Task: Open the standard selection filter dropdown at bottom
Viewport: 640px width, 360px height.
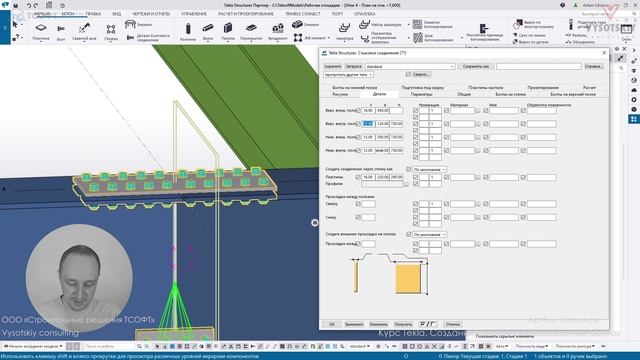Action: point(359,346)
